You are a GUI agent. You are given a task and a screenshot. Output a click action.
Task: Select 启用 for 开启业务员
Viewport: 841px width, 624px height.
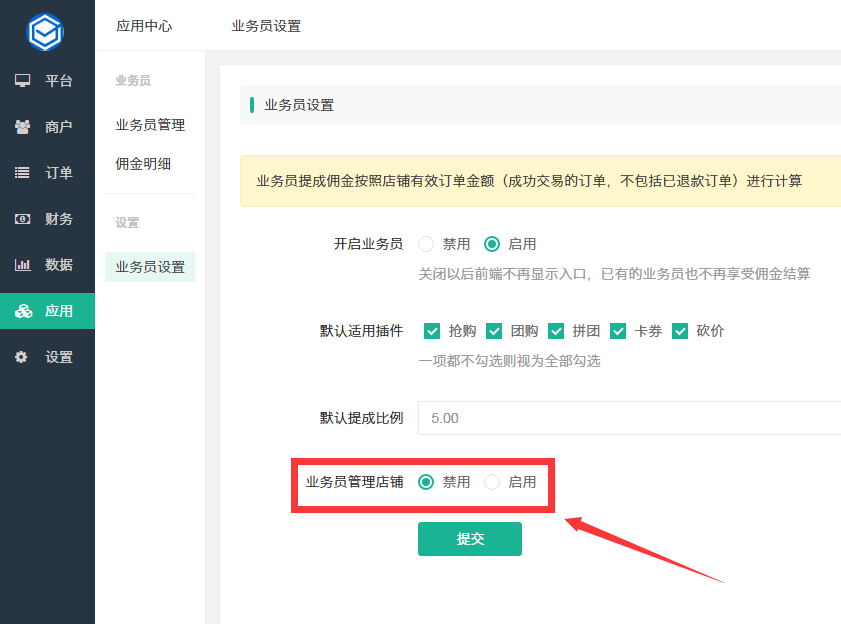pos(492,244)
